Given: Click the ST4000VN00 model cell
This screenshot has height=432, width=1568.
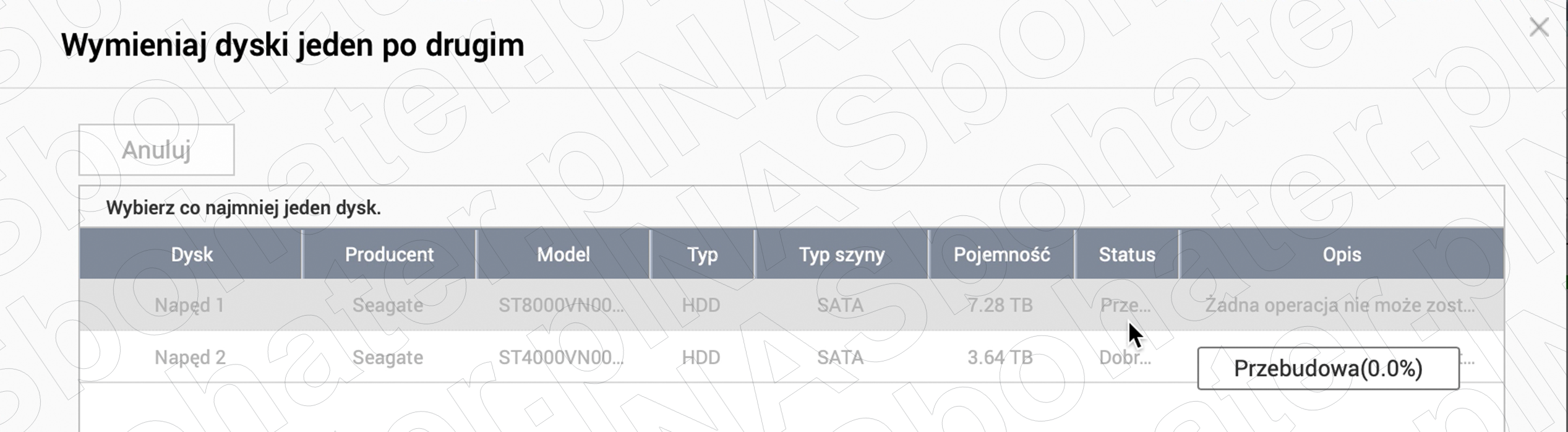Looking at the screenshot, I should 561,357.
